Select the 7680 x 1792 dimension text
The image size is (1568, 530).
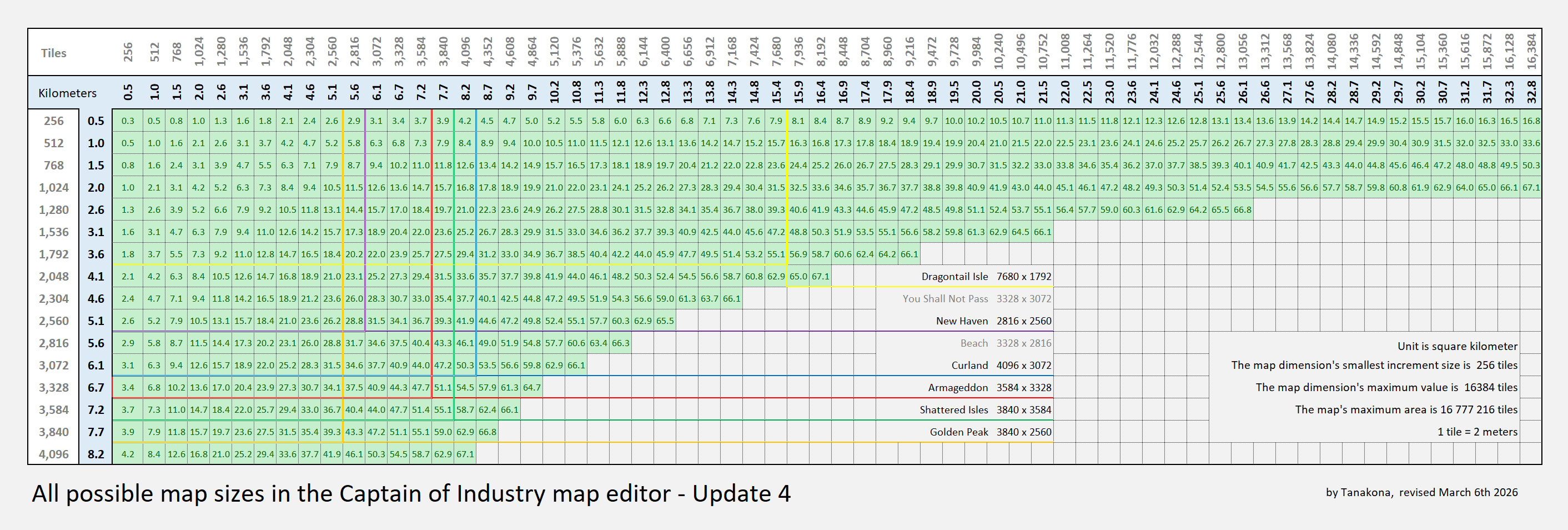pos(1023,277)
